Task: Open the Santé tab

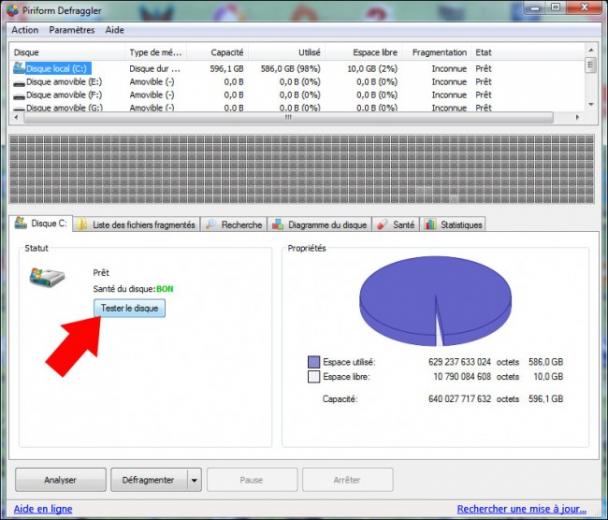Action: (x=396, y=225)
